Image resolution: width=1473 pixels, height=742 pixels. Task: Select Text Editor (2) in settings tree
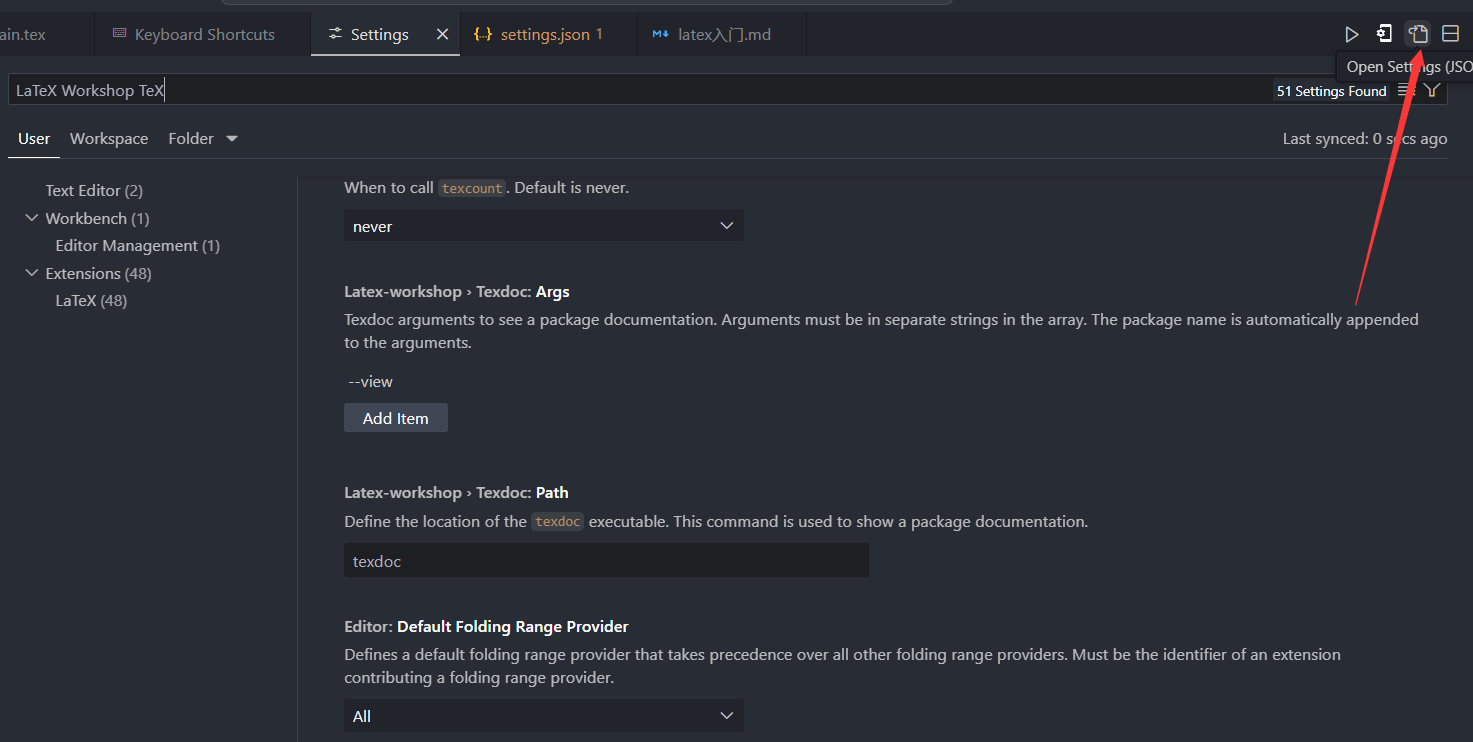pyautogui.click(x=94, y=190)
